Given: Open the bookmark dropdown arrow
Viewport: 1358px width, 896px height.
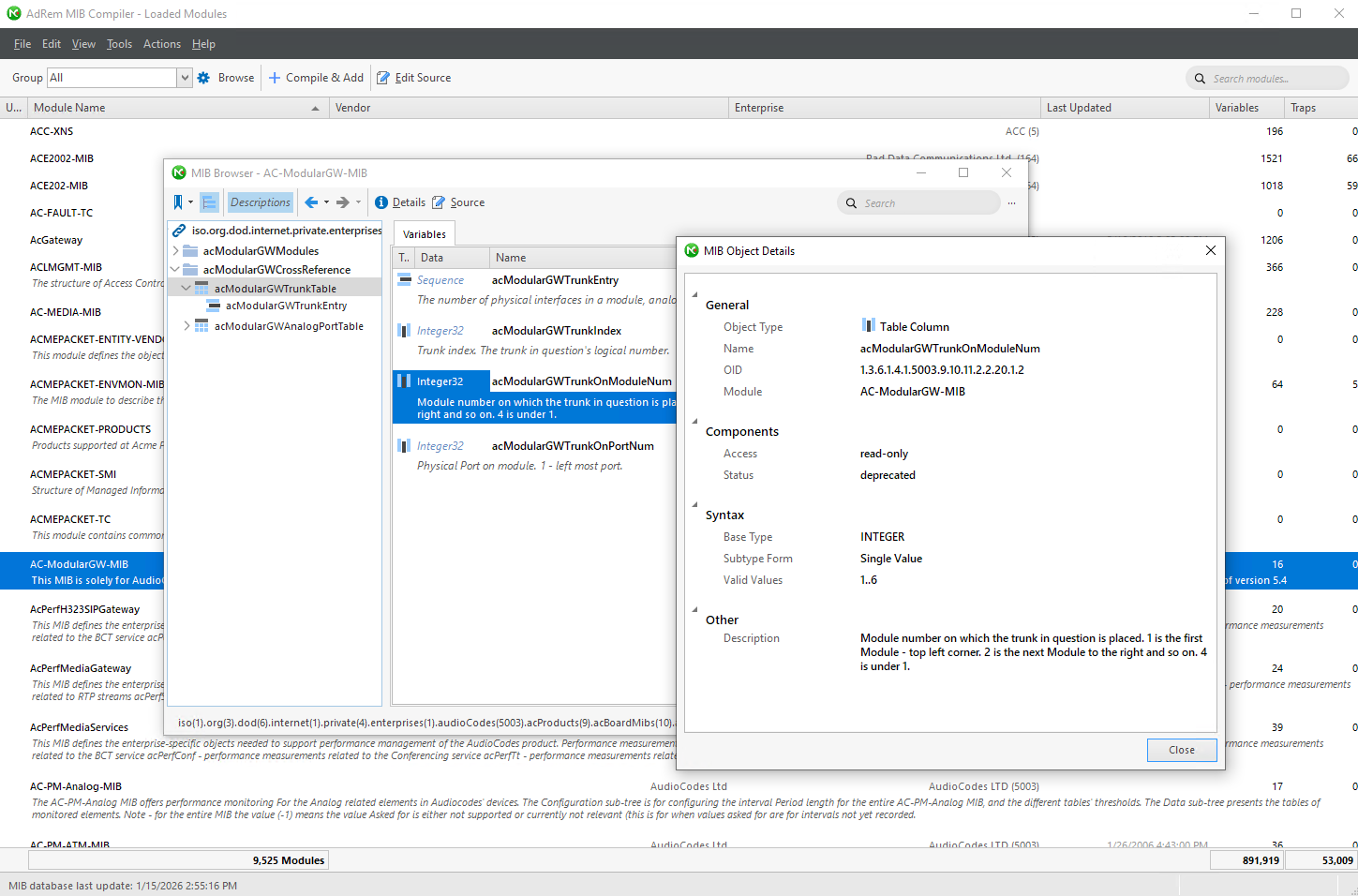Looking at the screenshot, I should pos(190,202).
